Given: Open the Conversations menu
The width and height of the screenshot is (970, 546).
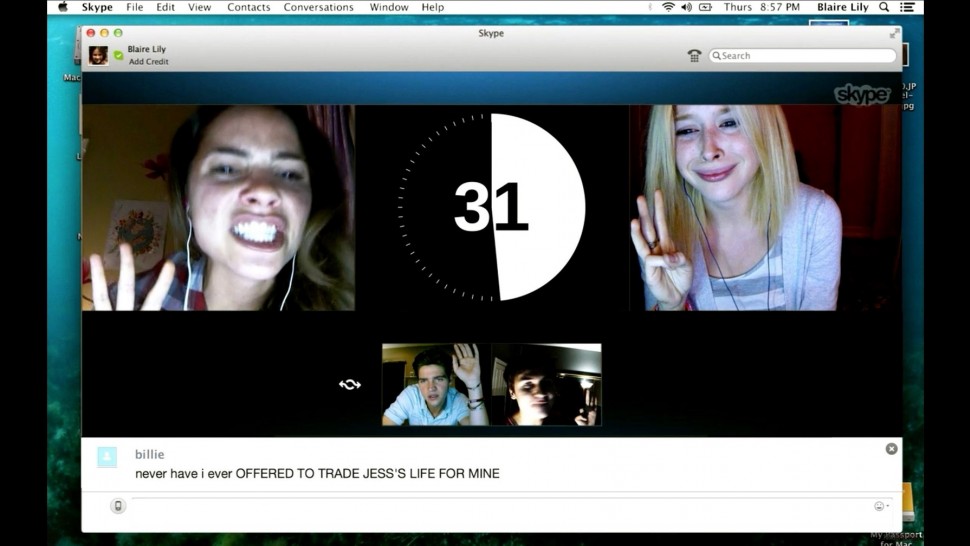Looking at the screenshot, I should [319, 7].
